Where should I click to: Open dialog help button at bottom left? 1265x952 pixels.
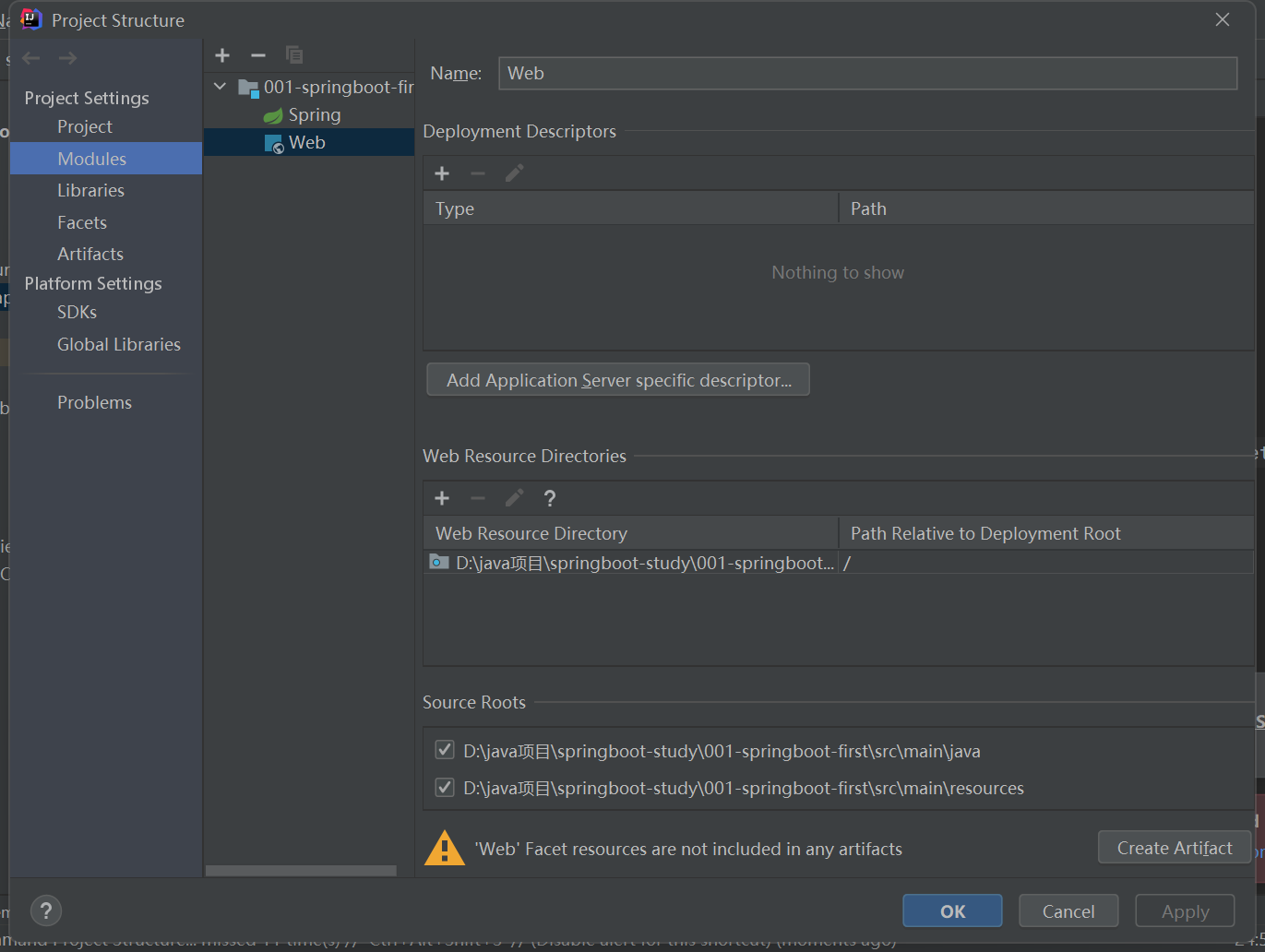pyautogui.click(x=46, y=911)
